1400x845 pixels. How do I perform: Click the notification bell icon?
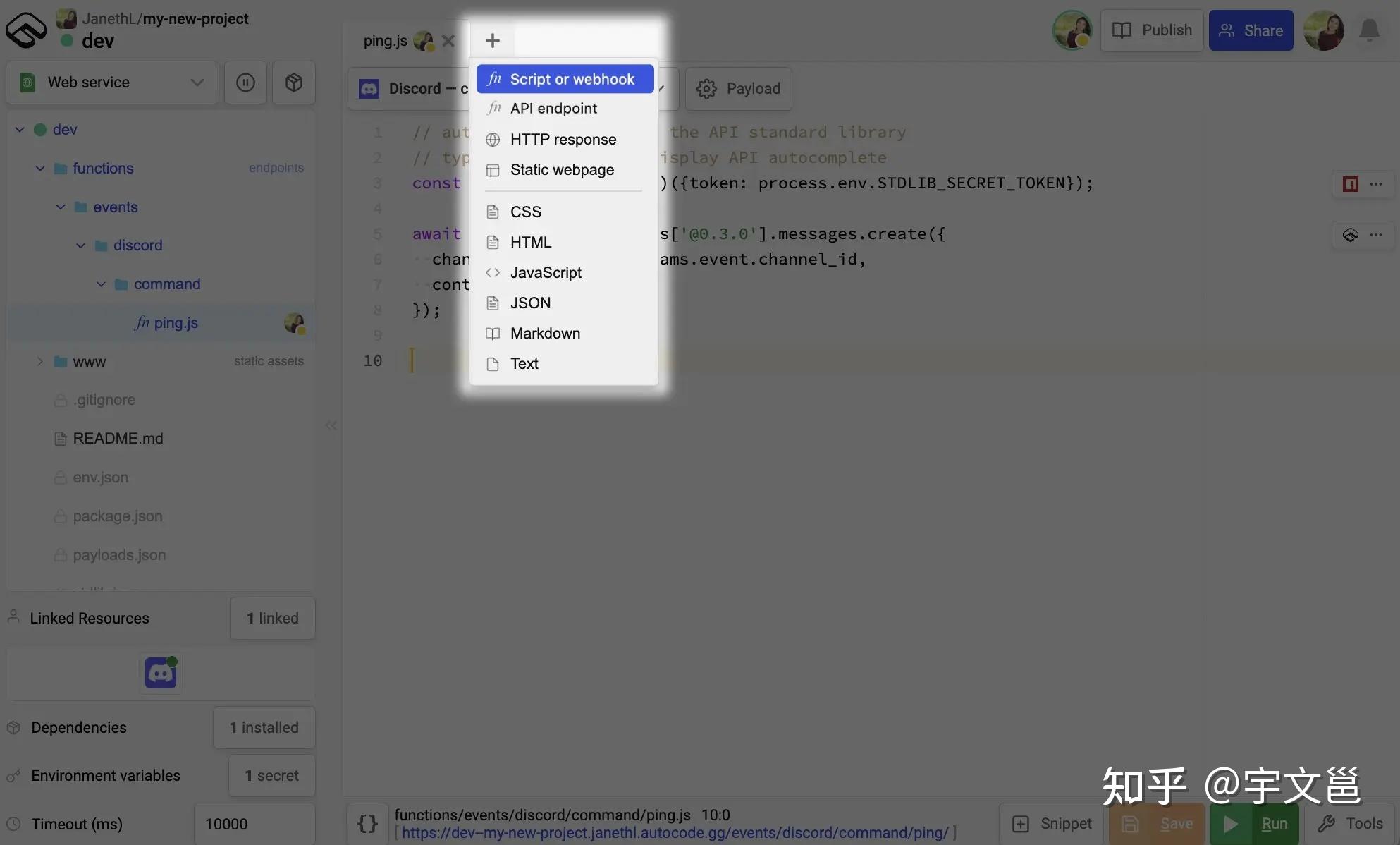[1369, 30]
